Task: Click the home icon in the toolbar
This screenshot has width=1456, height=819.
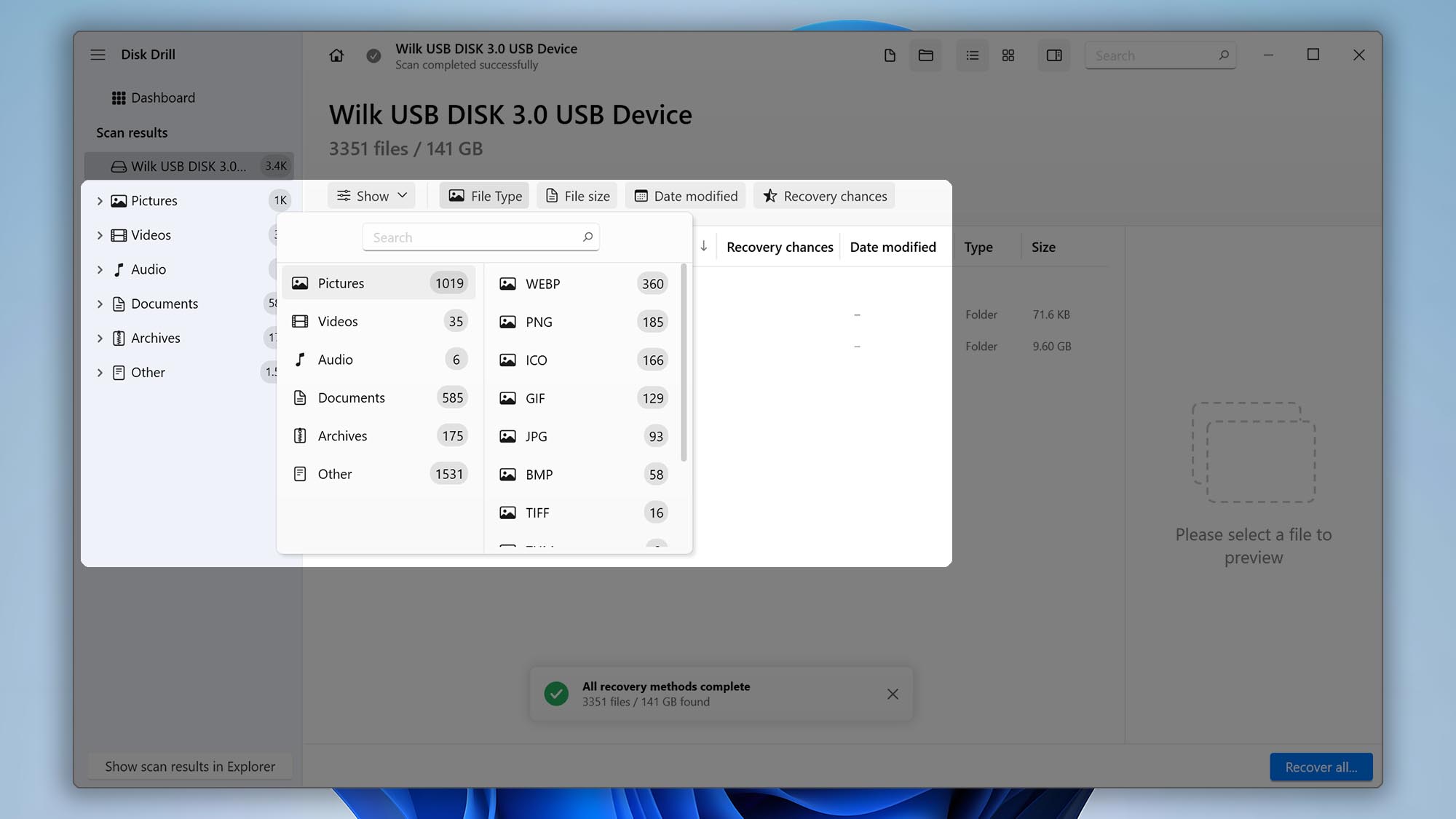Action: coord(336,55)
